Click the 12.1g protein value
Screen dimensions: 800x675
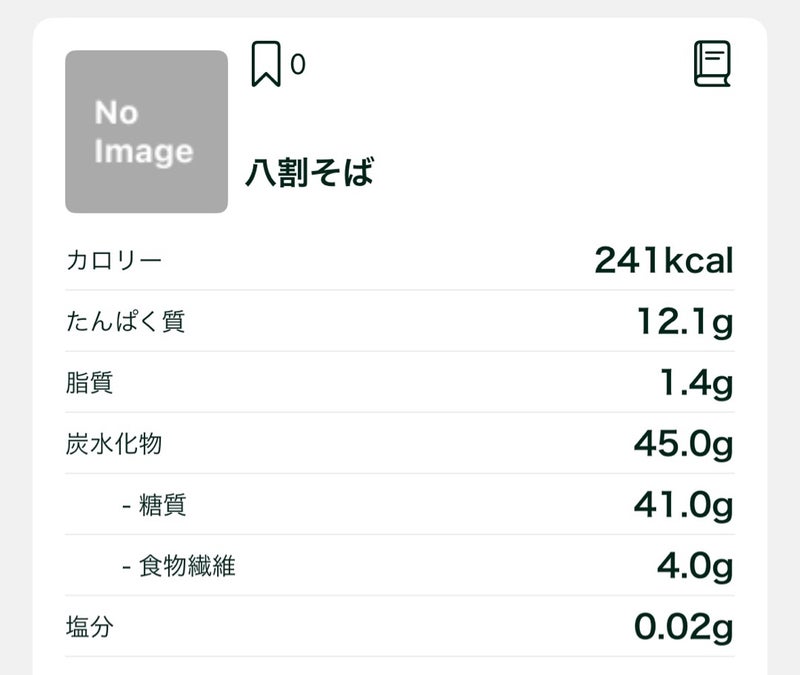[685, 322]
